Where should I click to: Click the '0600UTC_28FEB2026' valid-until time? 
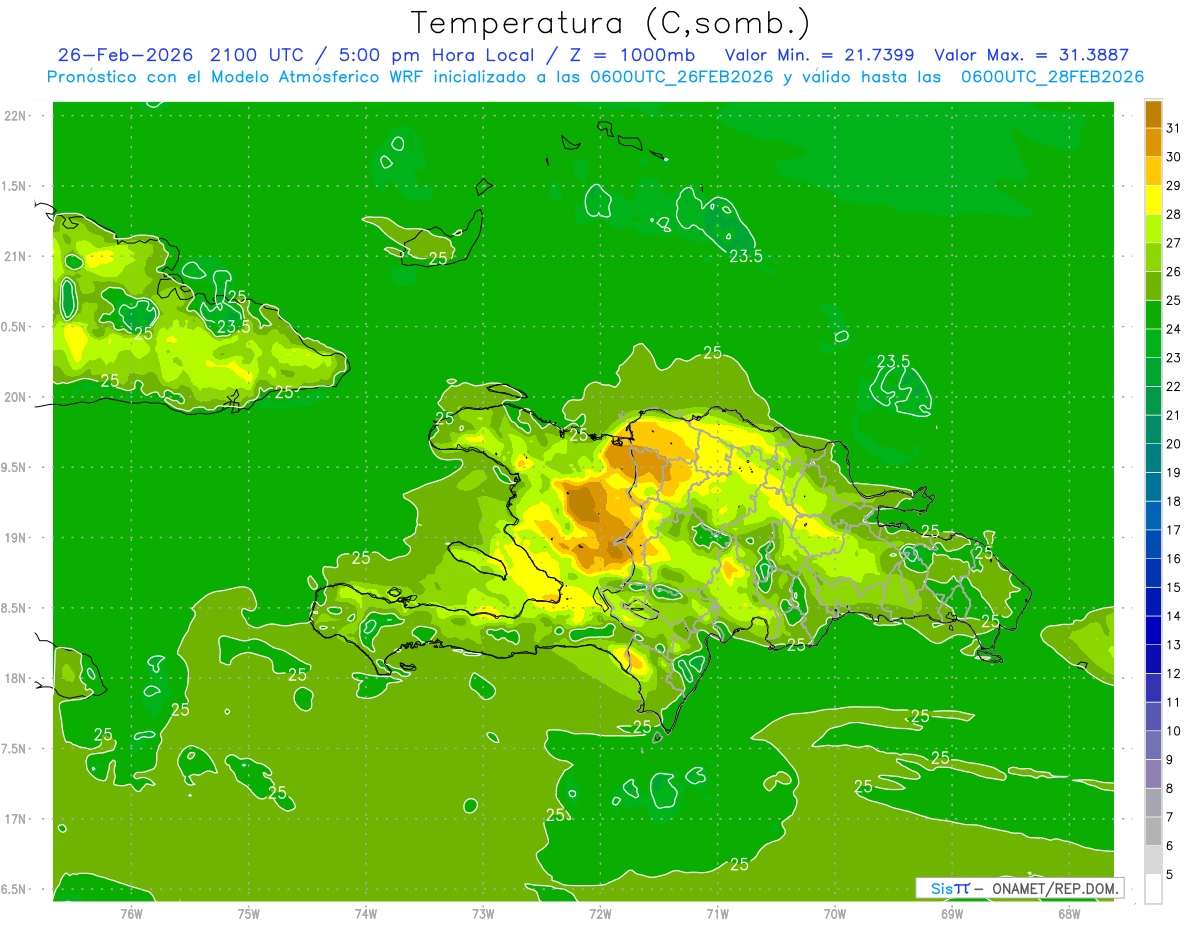point(1052,77)
